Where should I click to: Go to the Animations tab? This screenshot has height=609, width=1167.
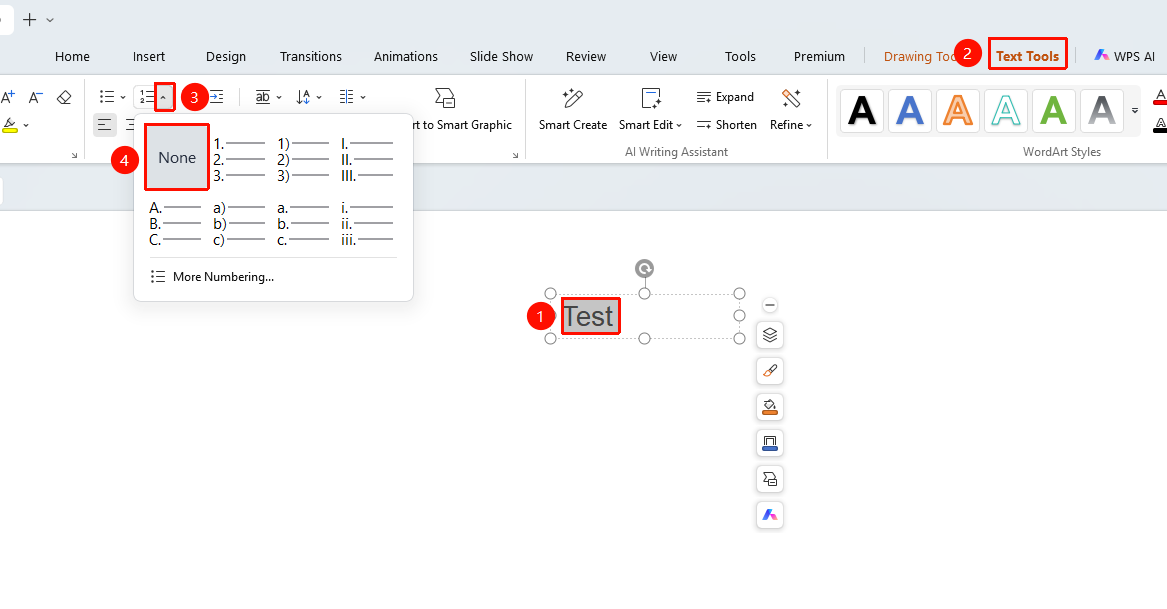406,57
